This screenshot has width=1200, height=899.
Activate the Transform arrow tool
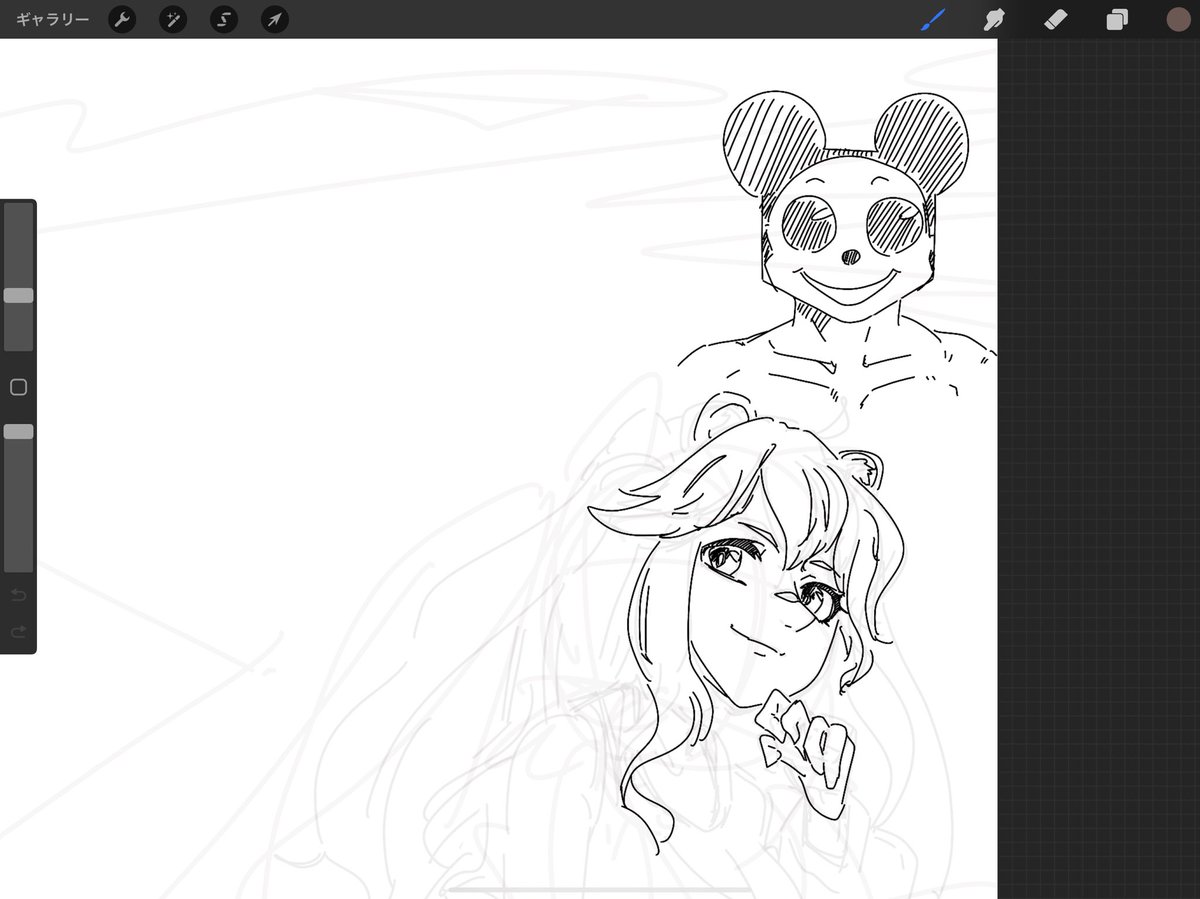[275, 19]
